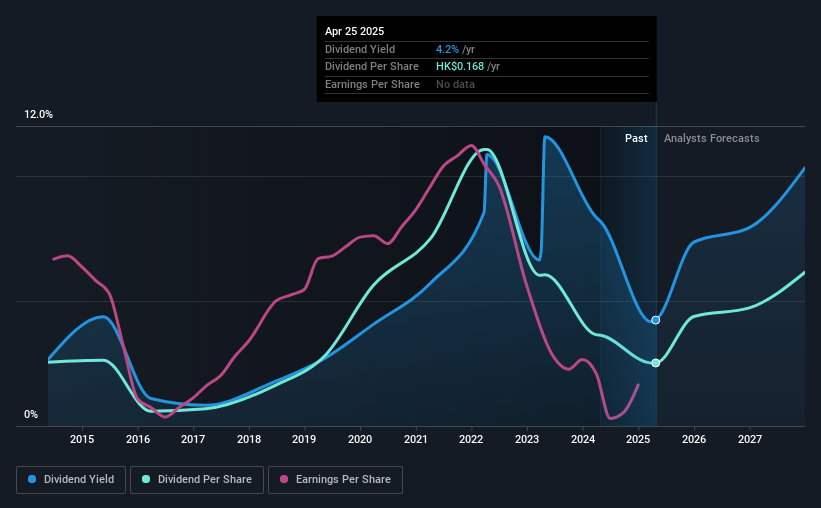821x508 pixels.
Task: Click the HK$0.168 dividend per share value
Action: click(460, 67)
